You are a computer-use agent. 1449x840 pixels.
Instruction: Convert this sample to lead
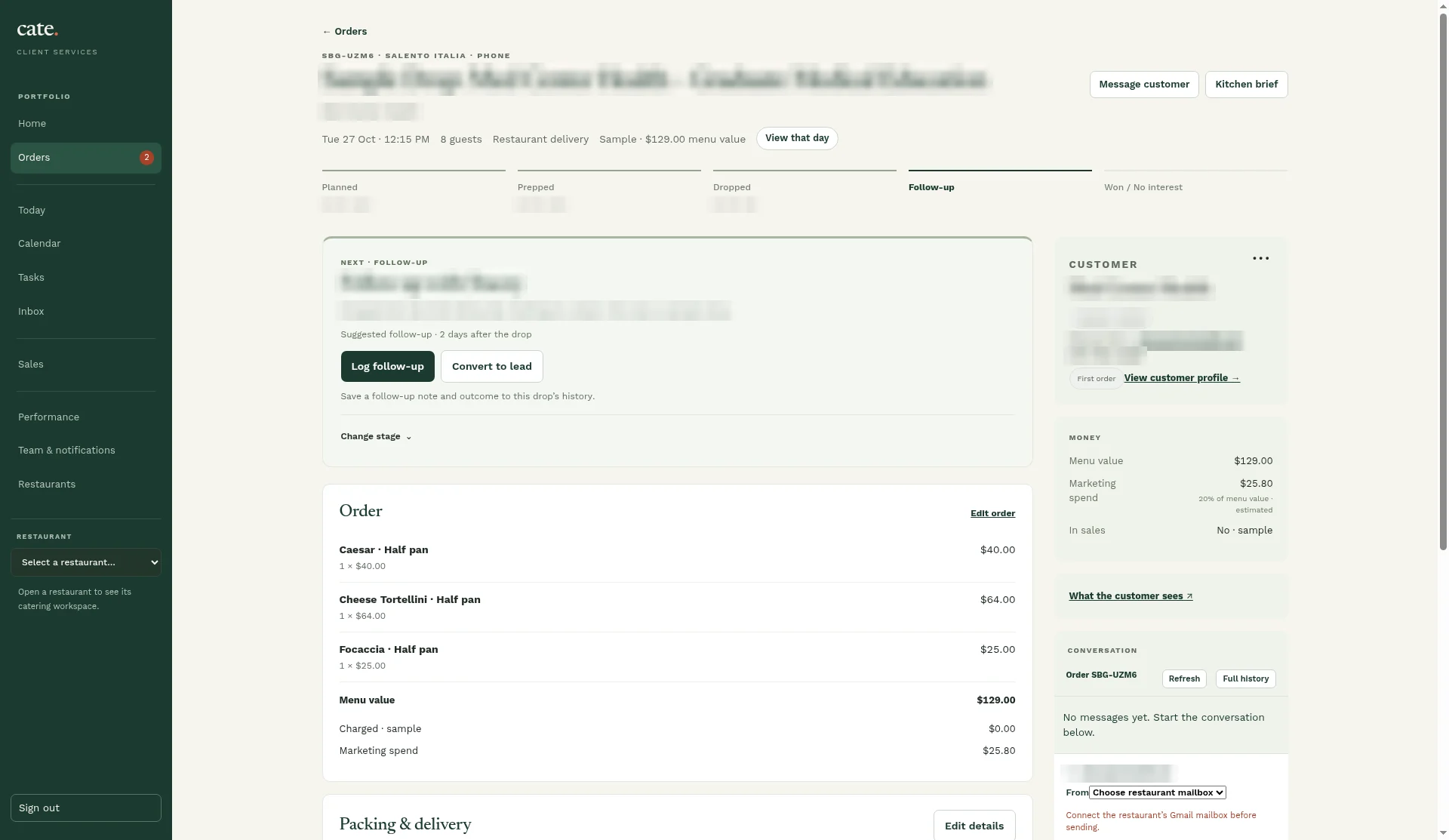pyautogui.click(x=491, y=366)
